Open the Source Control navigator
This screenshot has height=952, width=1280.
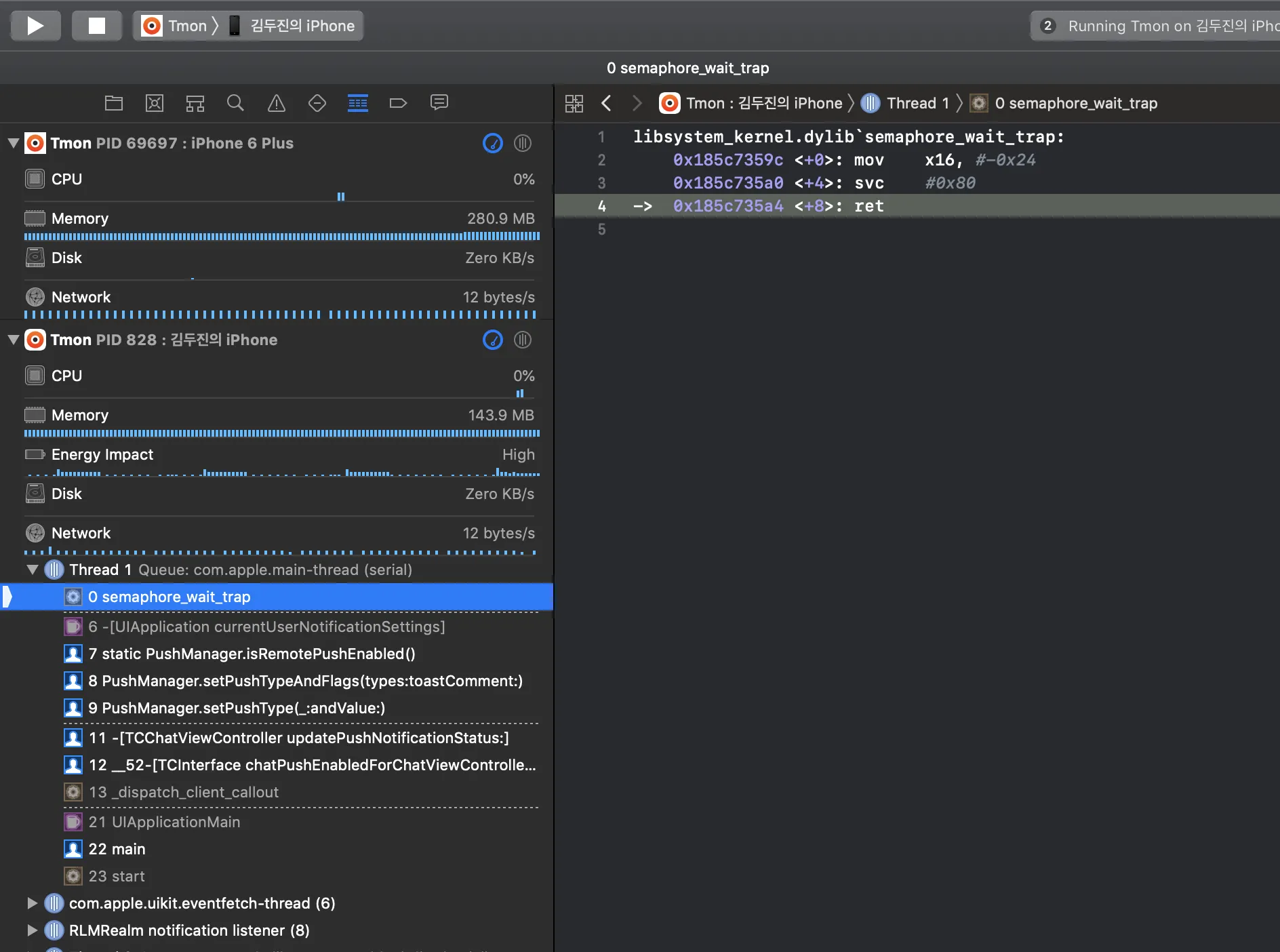click(155, 103)
